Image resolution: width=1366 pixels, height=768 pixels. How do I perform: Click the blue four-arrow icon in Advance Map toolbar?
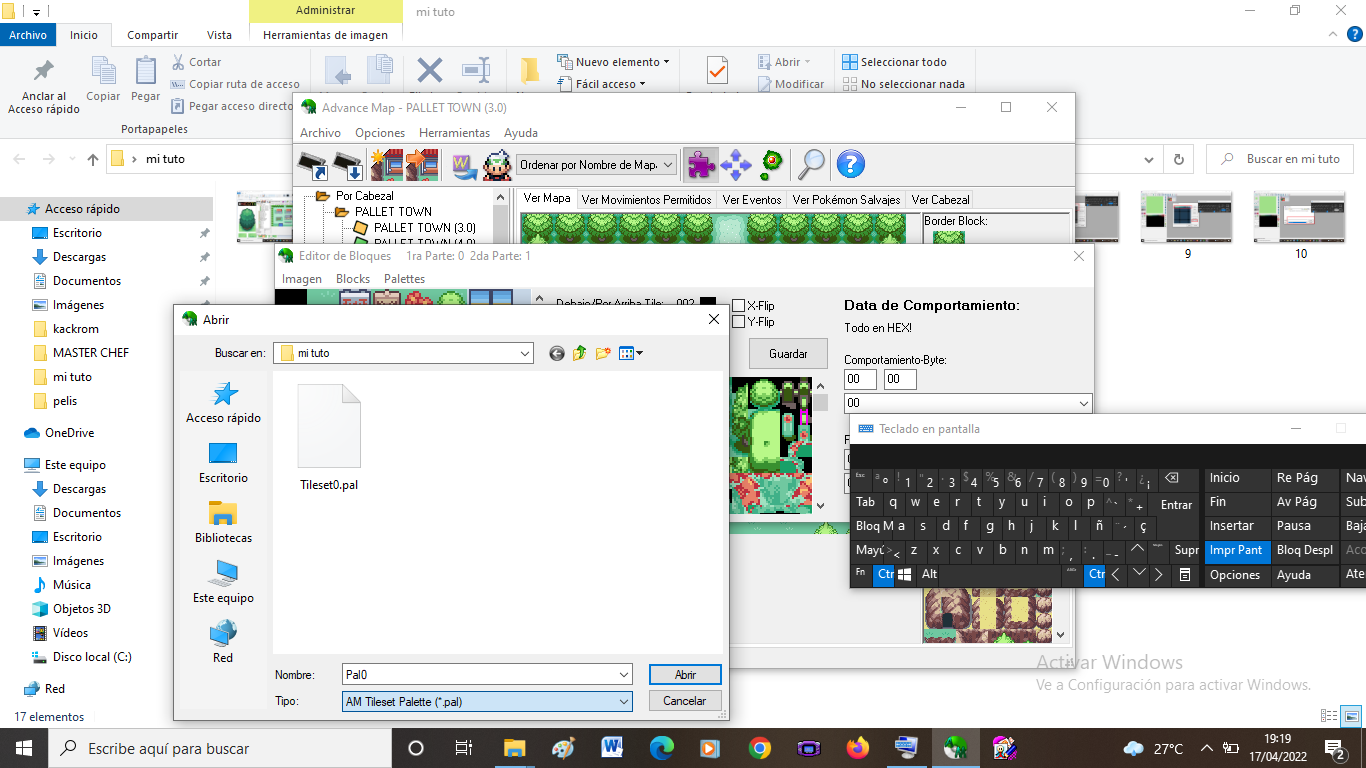click(x=736, y=164)
